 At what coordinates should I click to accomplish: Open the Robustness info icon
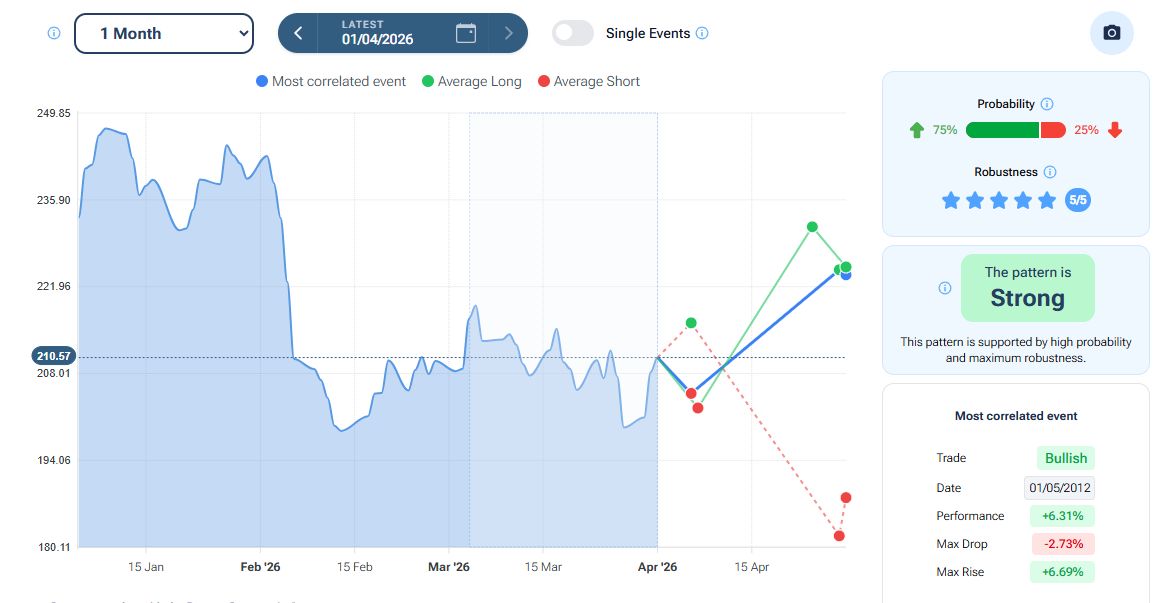(1050, 172)
